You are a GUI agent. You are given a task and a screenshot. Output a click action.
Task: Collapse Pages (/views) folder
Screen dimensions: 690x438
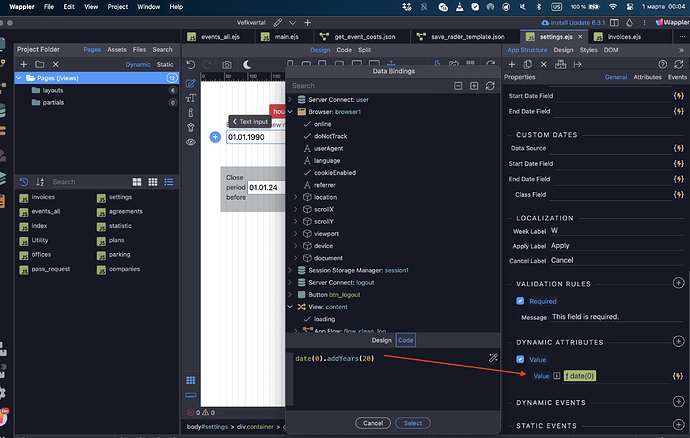click(x=19, y=78)
